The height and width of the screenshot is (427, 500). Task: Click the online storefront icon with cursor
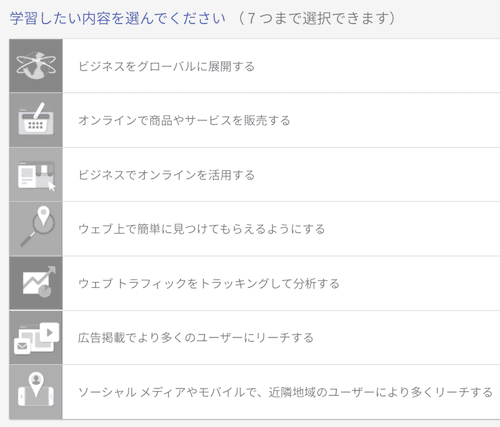36,174
